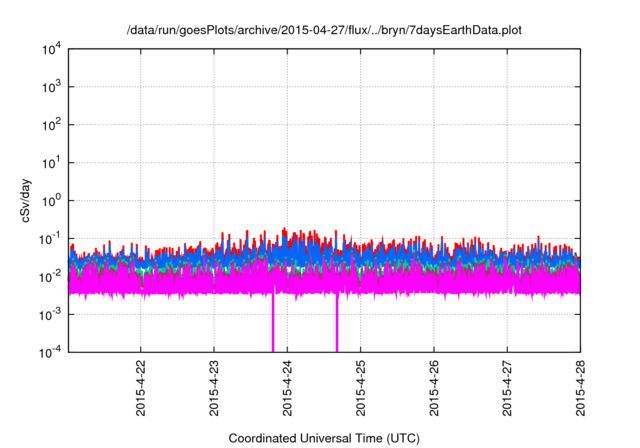
Task: Click the 10^2 y-axis tick label
Action: click(51, 125)
